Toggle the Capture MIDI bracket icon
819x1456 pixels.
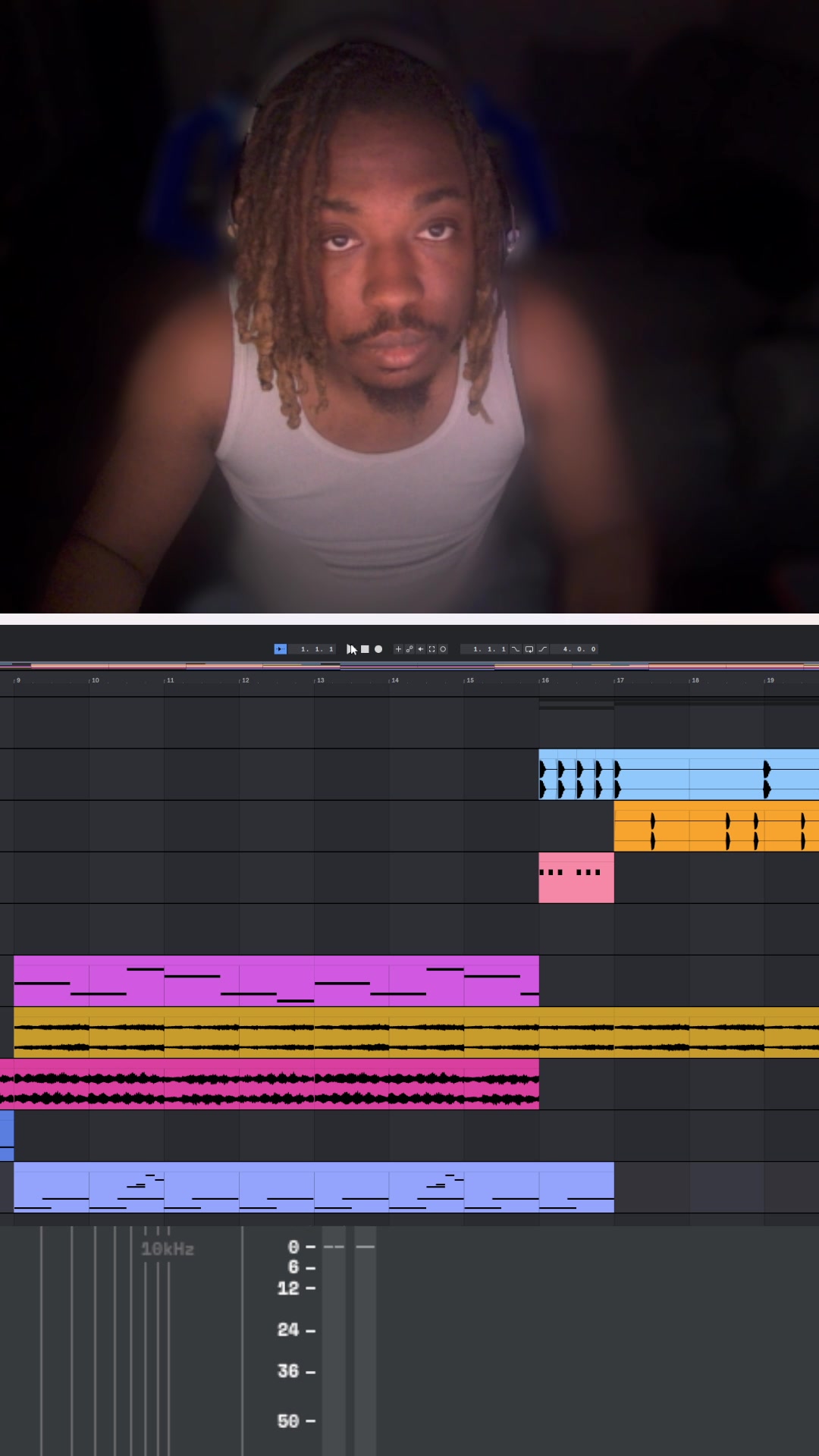point(431,649)
